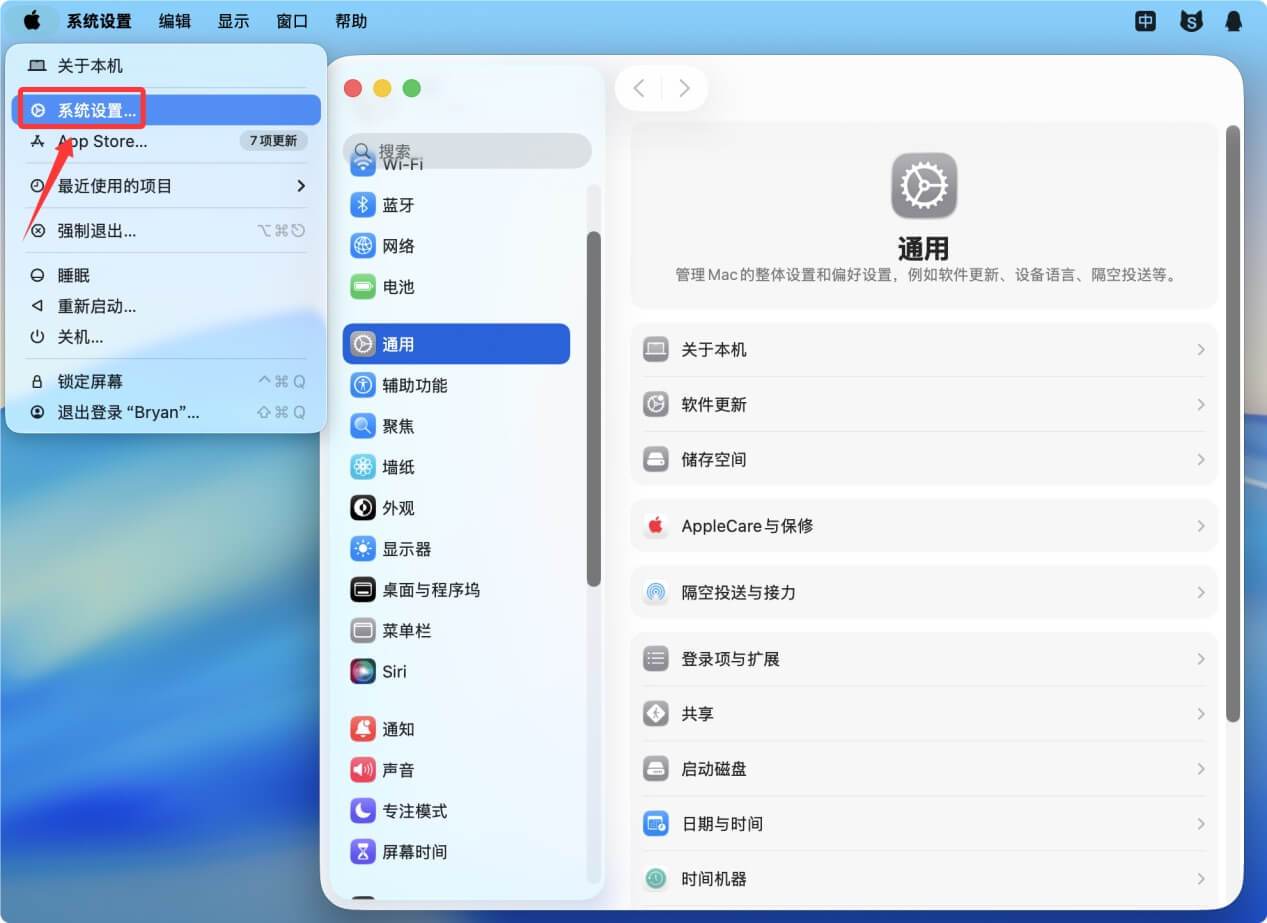Click the 中 input method indicator
1267x923 pixels.
click(1144, 20)
